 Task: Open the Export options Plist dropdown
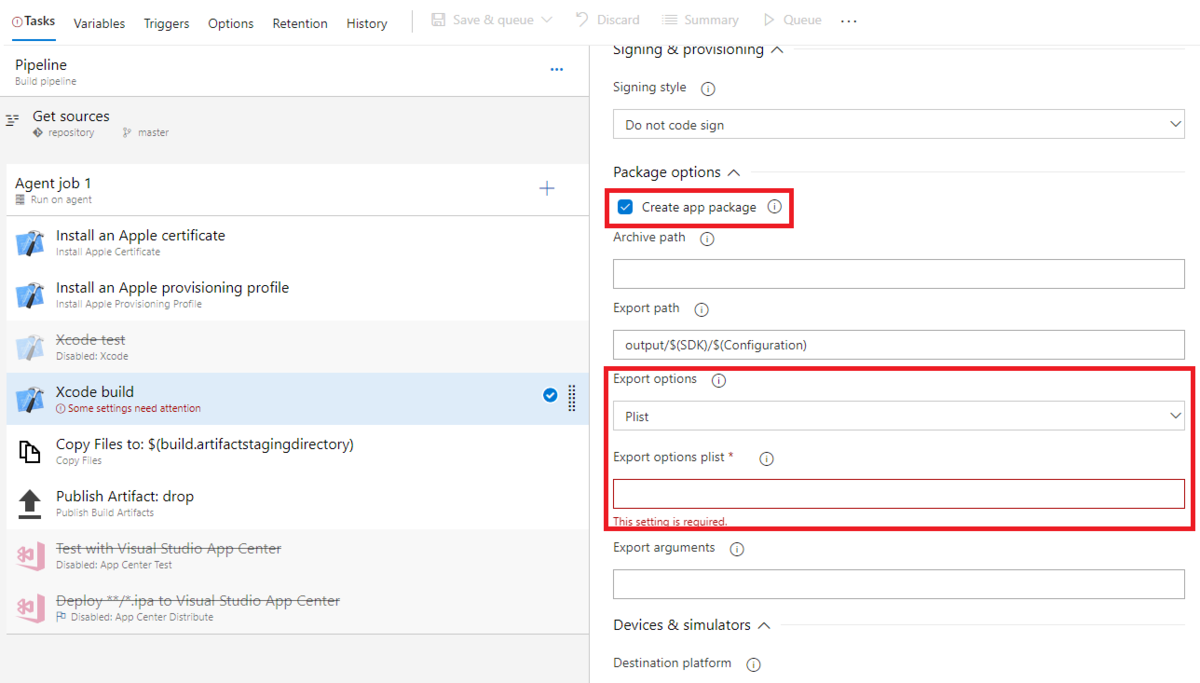898,416
